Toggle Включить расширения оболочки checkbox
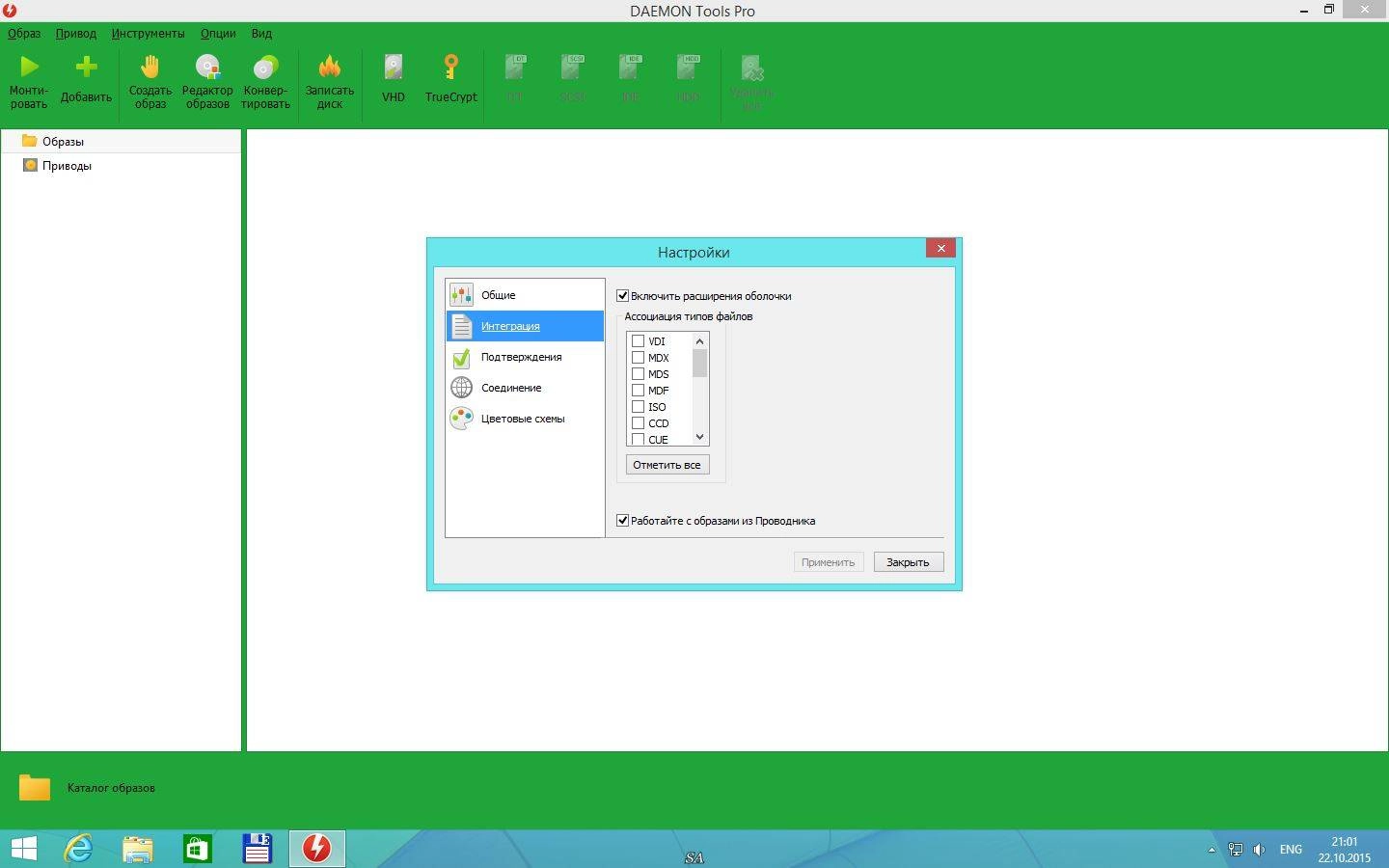This screenshot has height=868, width=1389. [x=623, y=296]
